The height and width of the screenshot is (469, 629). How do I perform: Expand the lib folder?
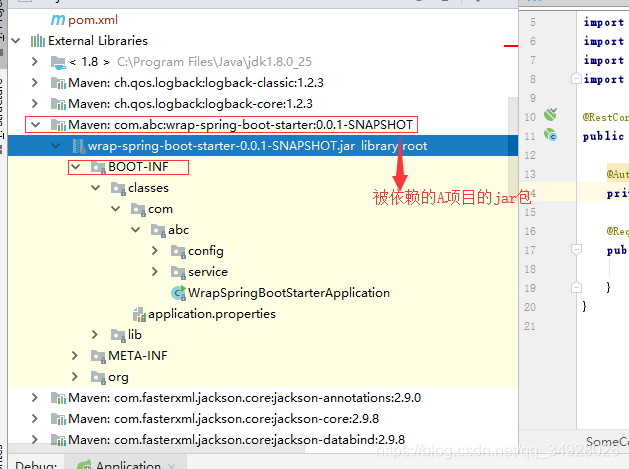tap(95, 335)
